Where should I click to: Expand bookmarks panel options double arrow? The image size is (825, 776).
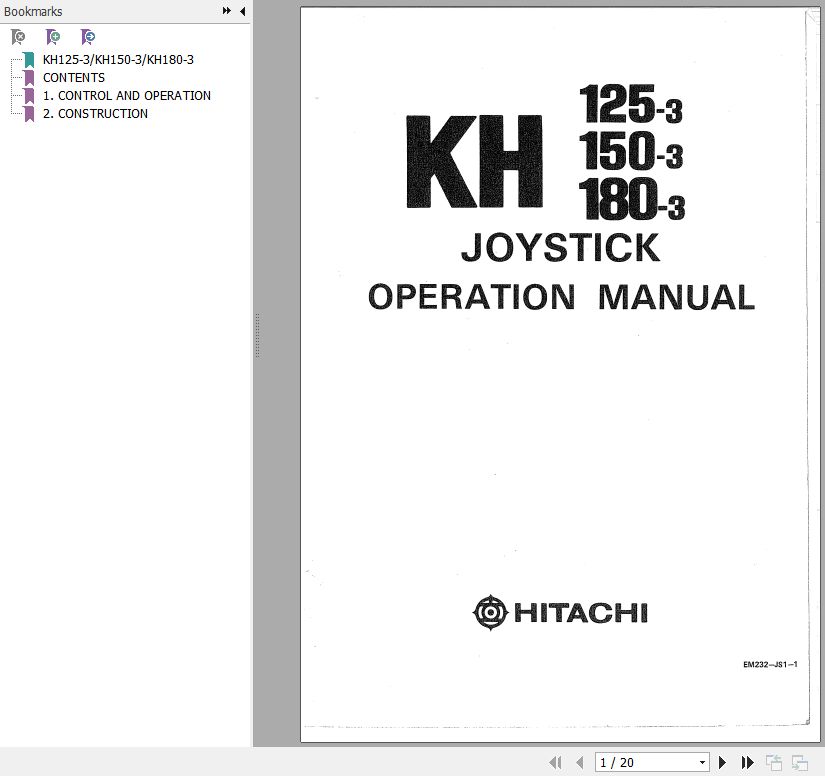click(x=227, y=11)
